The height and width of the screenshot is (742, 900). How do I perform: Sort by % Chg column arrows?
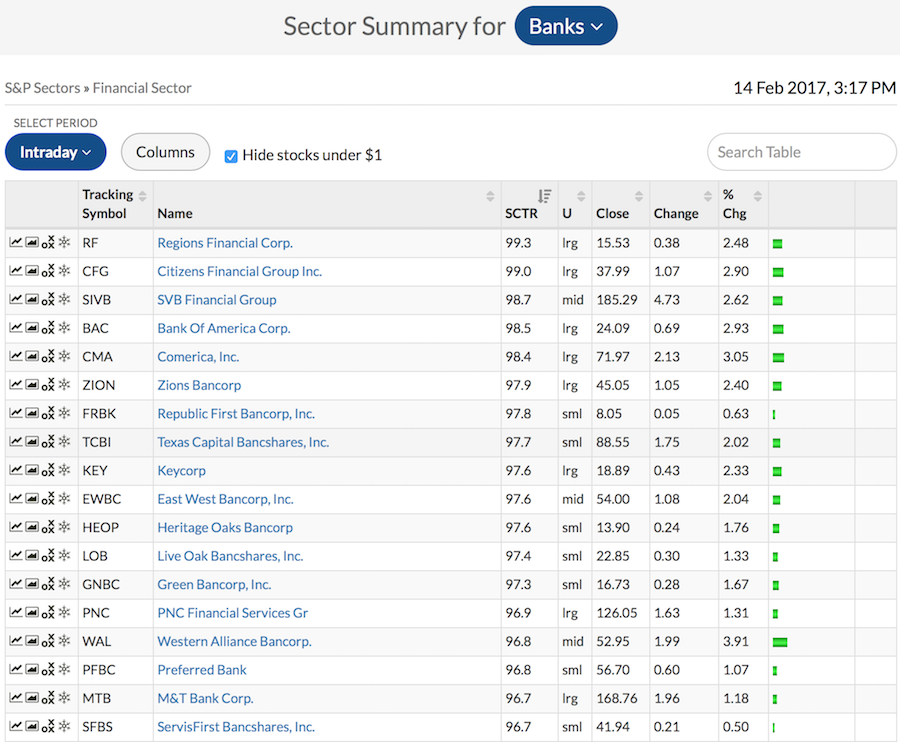[758, 196]
